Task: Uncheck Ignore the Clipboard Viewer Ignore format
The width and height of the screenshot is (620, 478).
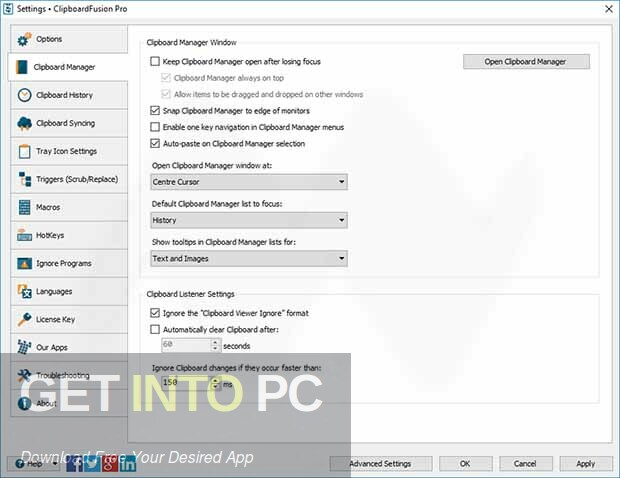Action: (155, 313)
